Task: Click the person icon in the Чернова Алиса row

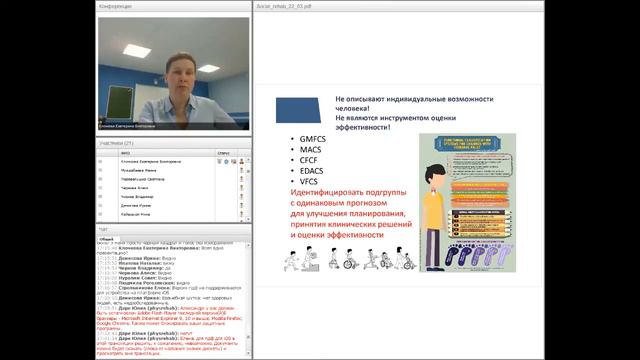Action: click(242, 188)
